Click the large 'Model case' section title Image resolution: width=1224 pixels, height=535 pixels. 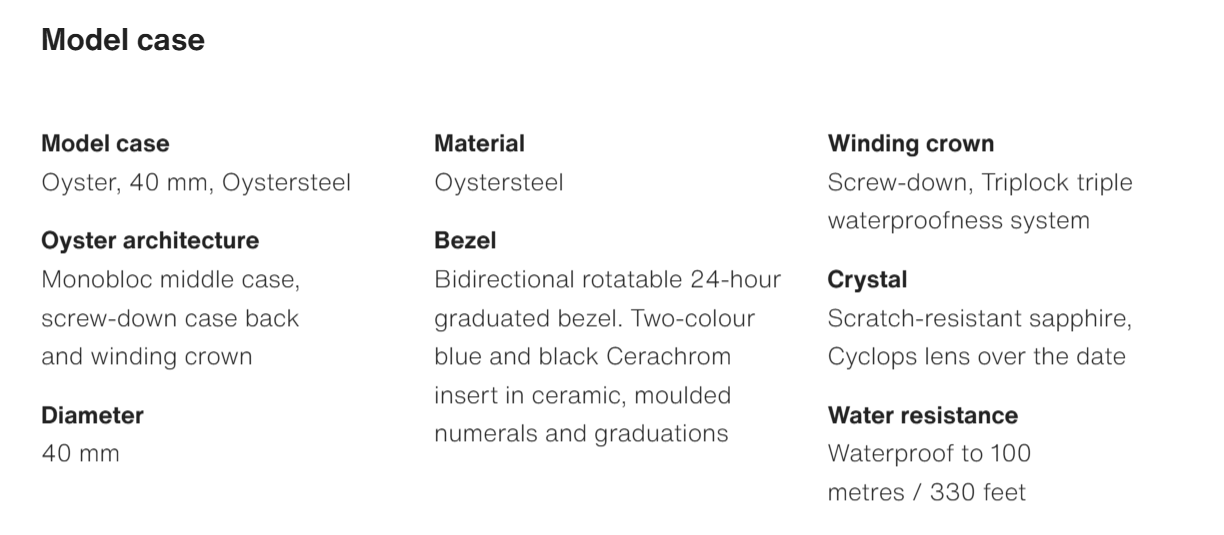pyautogui.click(x=123, y=40)
